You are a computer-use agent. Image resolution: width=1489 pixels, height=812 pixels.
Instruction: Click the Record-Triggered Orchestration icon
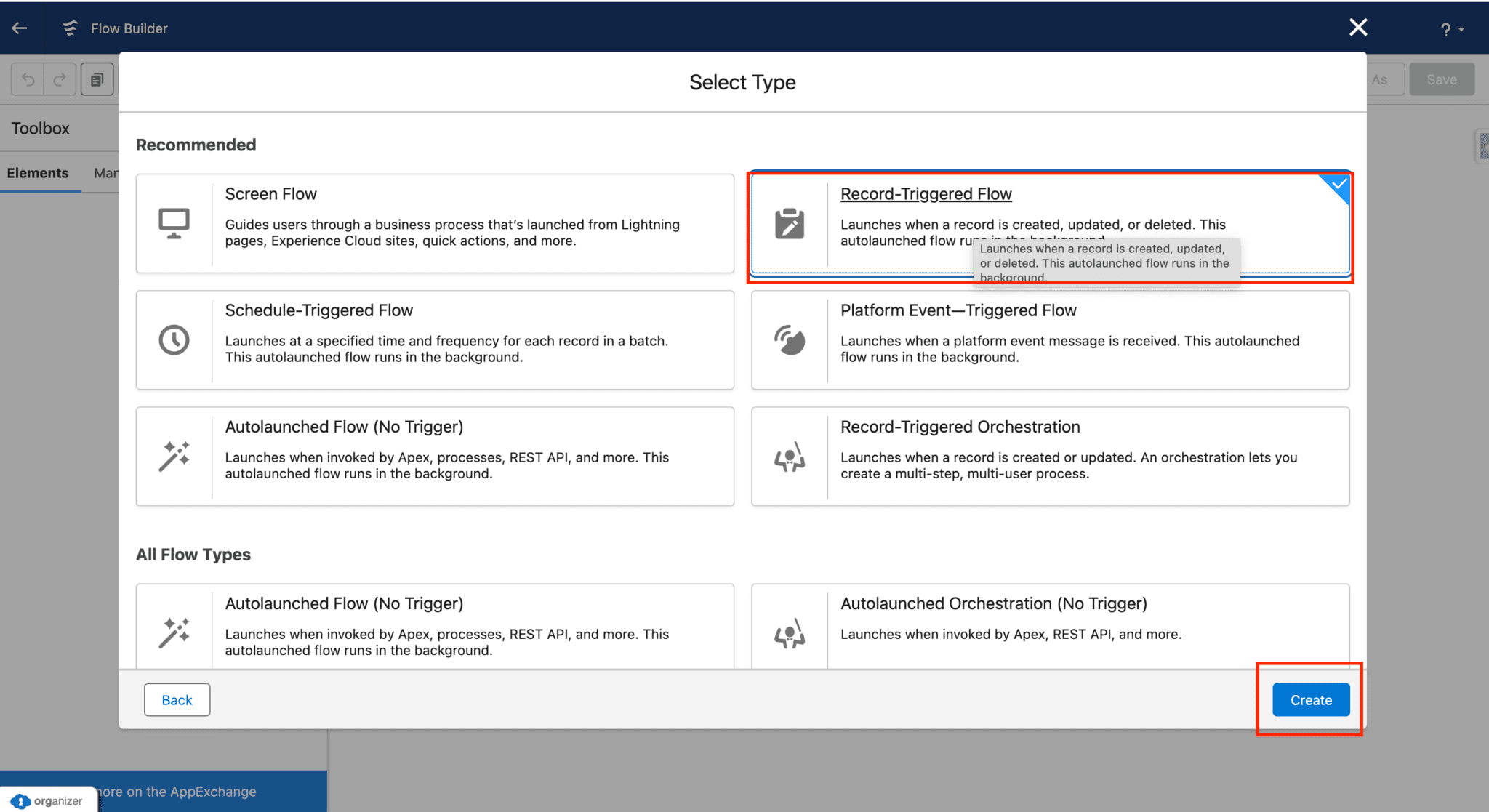[x=790, y=458]
